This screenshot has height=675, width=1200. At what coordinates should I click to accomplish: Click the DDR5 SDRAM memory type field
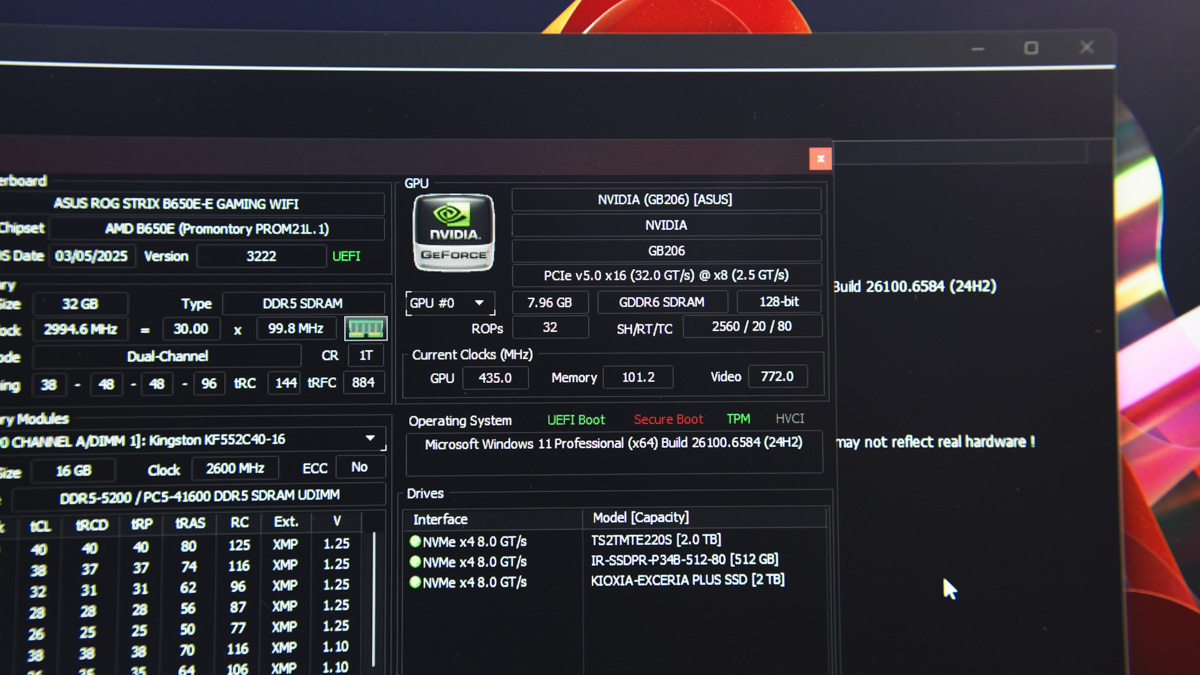coord(303,303)
